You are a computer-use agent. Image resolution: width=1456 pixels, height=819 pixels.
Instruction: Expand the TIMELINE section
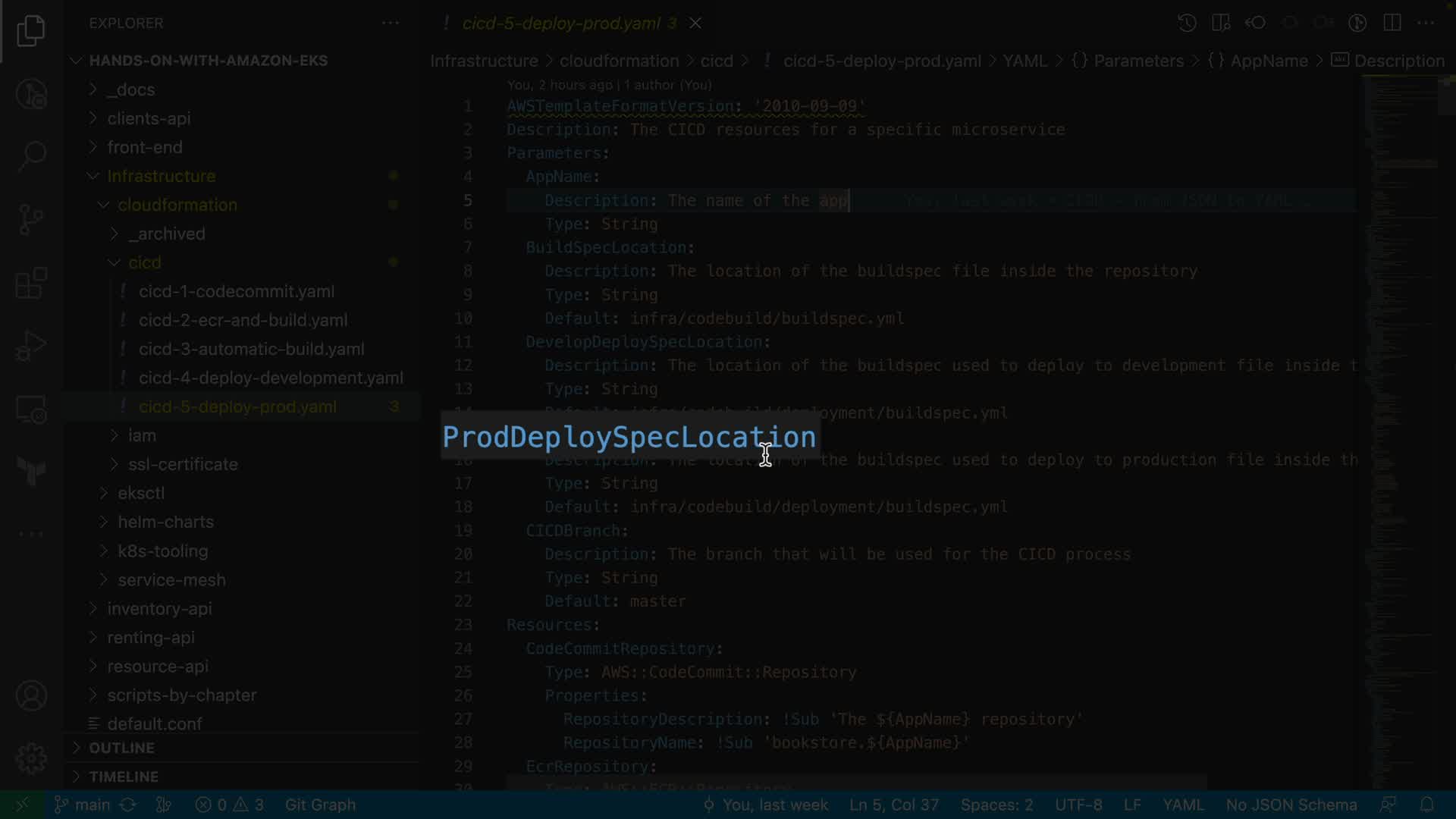click(124, 777)
